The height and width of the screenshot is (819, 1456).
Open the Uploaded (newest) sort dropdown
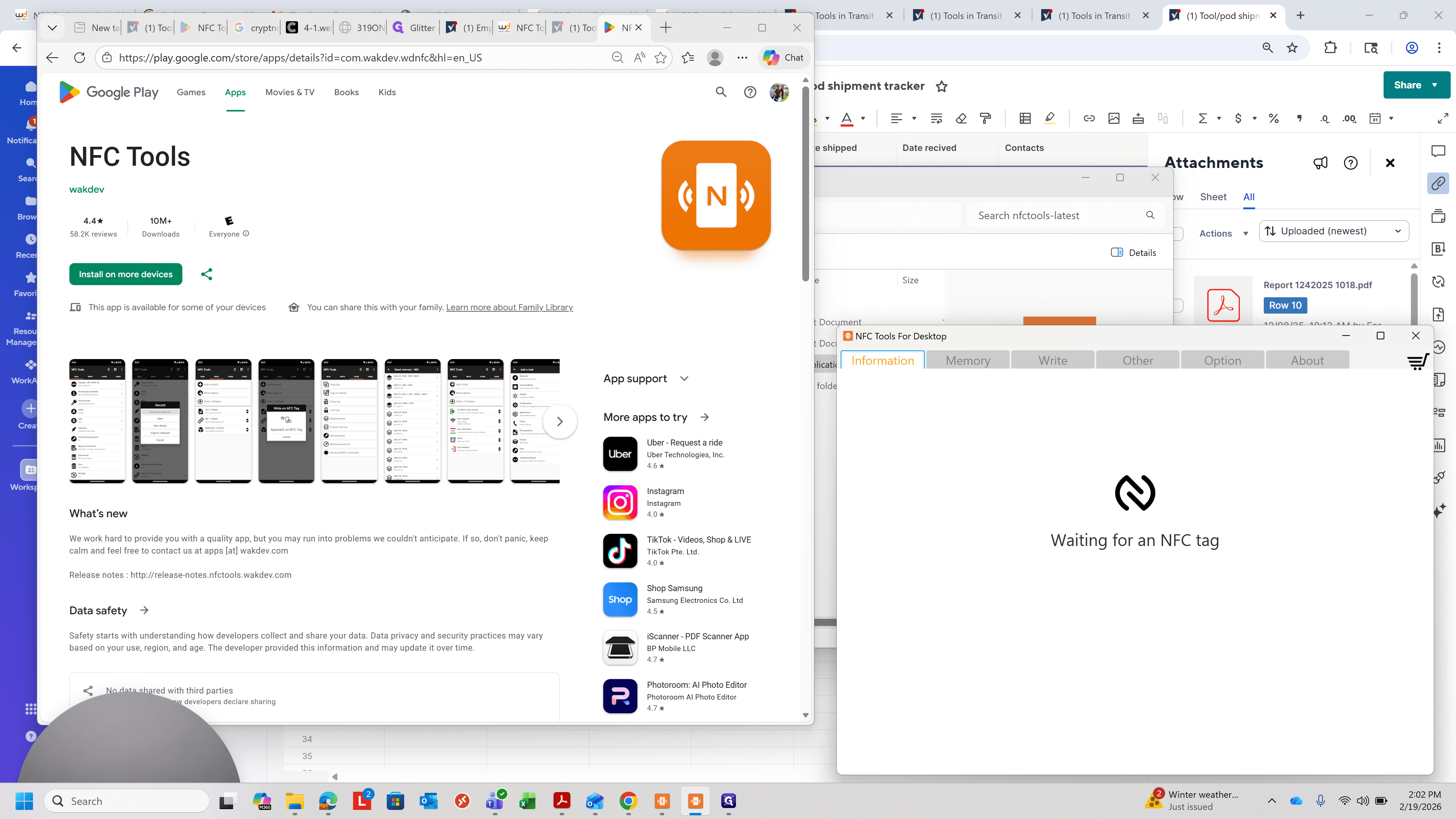[1334, 231]
